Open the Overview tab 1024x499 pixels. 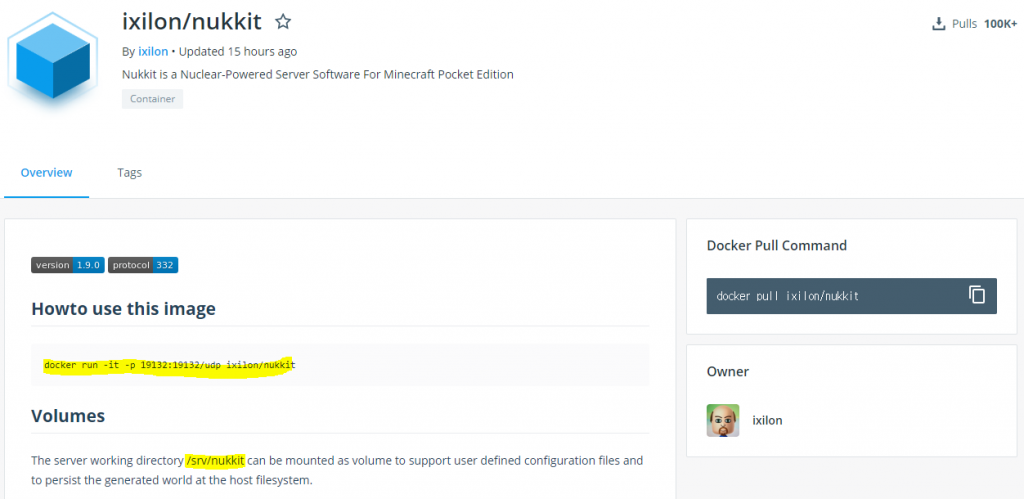46,172
